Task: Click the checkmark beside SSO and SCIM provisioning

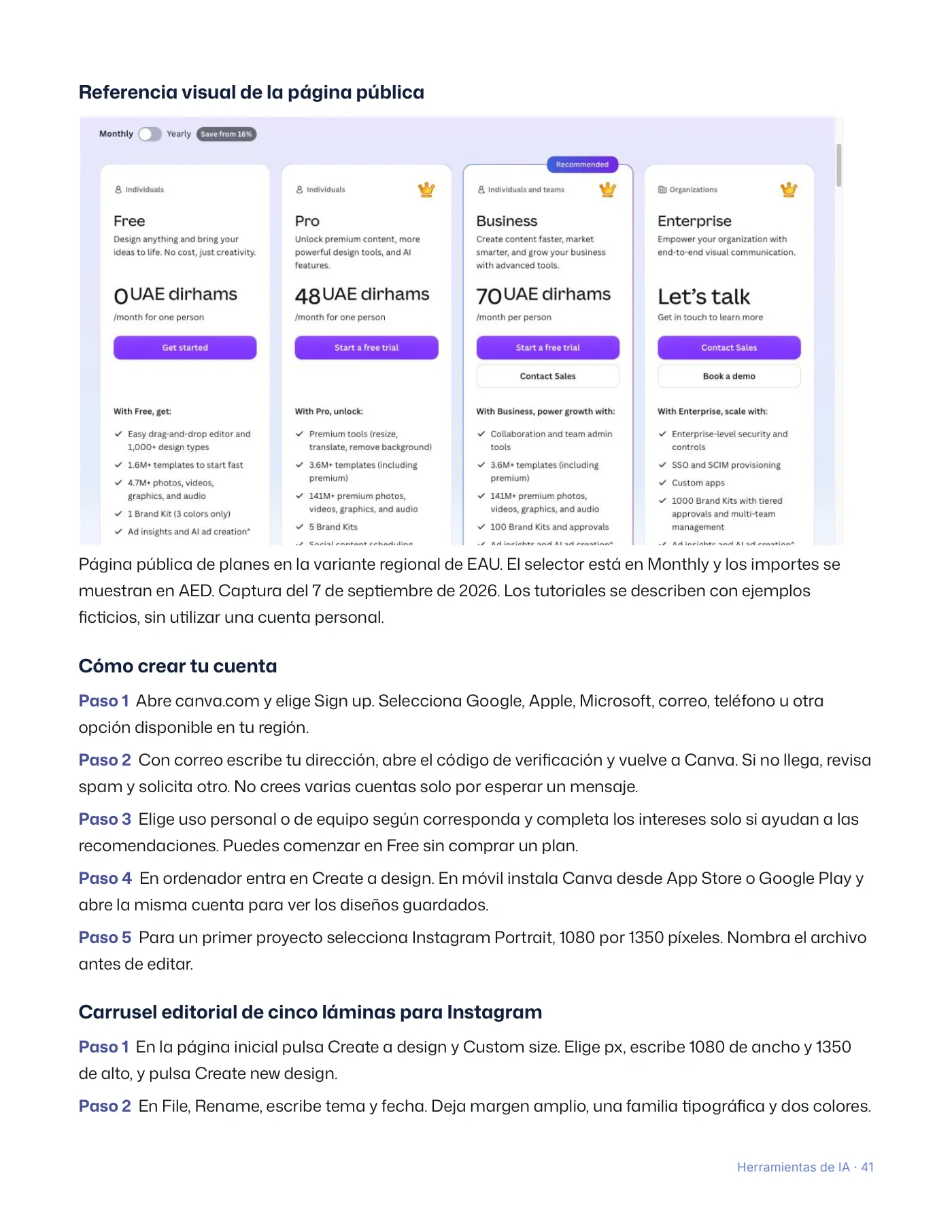Action: pos(662,465)
